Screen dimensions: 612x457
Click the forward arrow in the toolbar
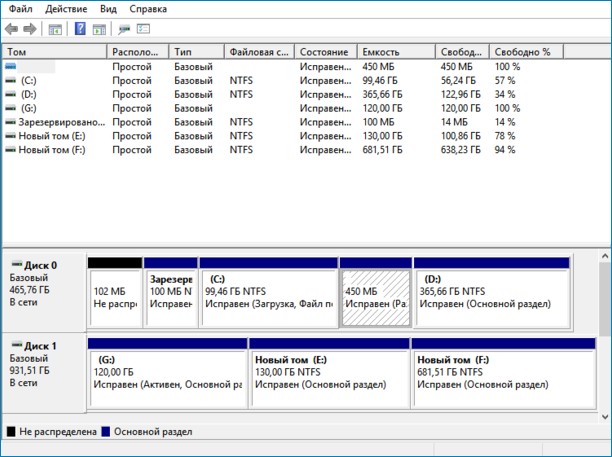(x=30, y=29)
